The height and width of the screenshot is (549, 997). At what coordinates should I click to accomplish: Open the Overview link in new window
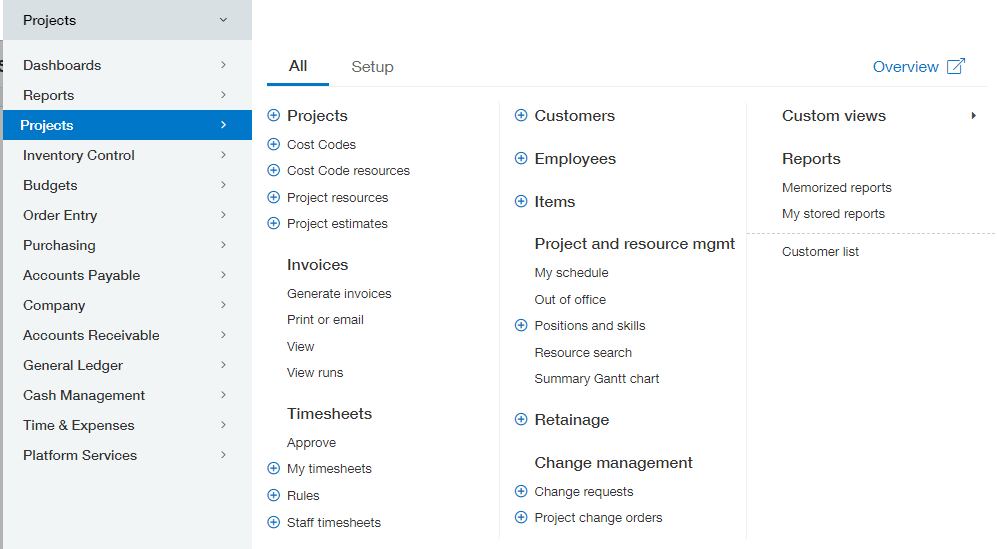918,67
